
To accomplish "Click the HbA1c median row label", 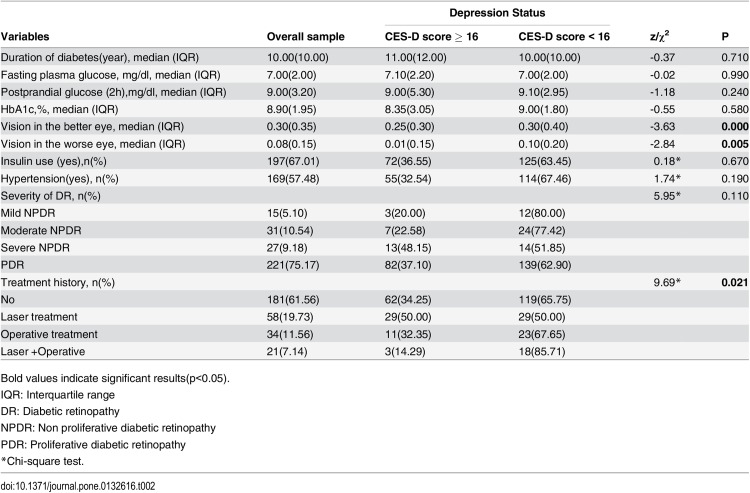I will tap(59, 110).
